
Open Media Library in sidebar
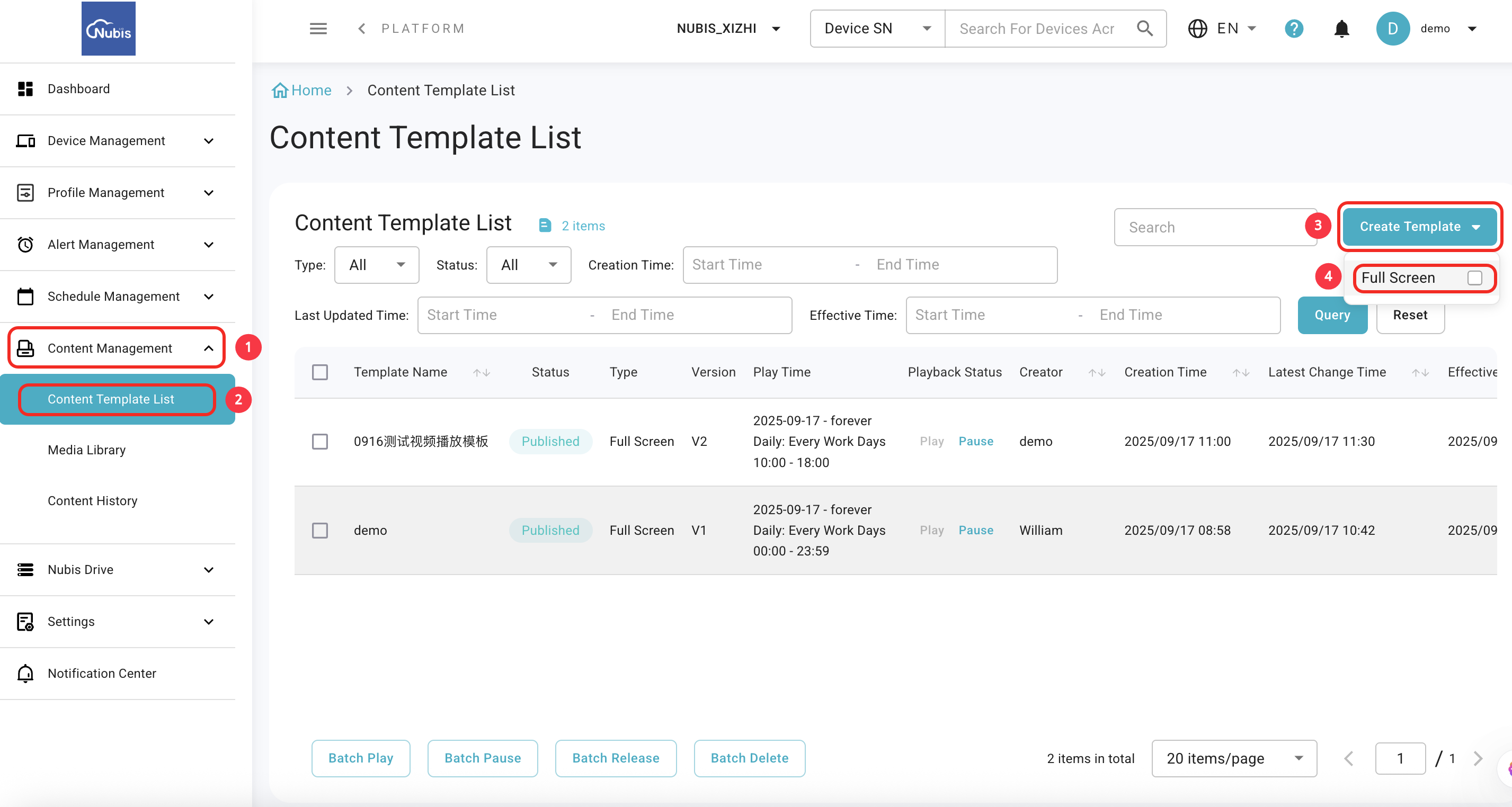86,450
